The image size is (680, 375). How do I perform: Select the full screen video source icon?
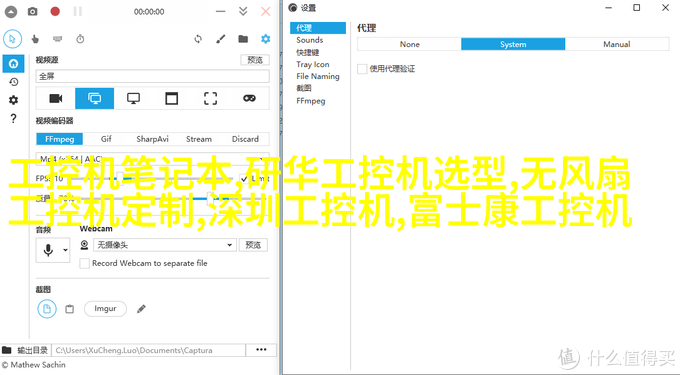pos(95,98)
